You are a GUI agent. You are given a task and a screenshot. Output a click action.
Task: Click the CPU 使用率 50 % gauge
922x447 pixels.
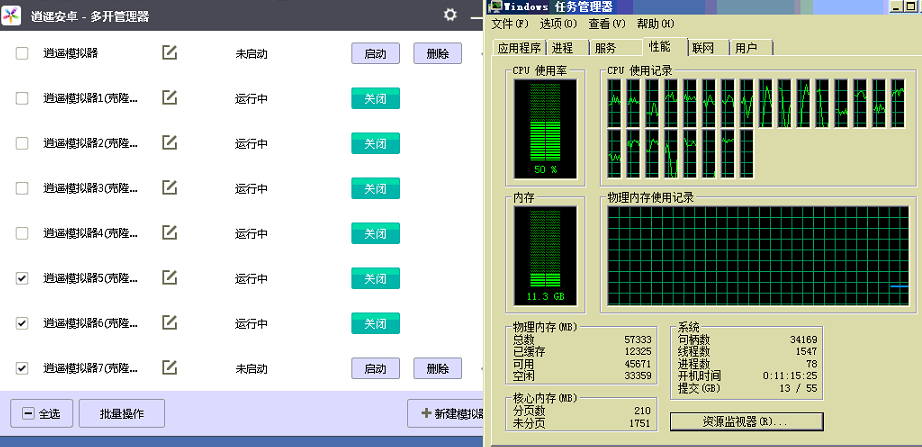point(545,129)
